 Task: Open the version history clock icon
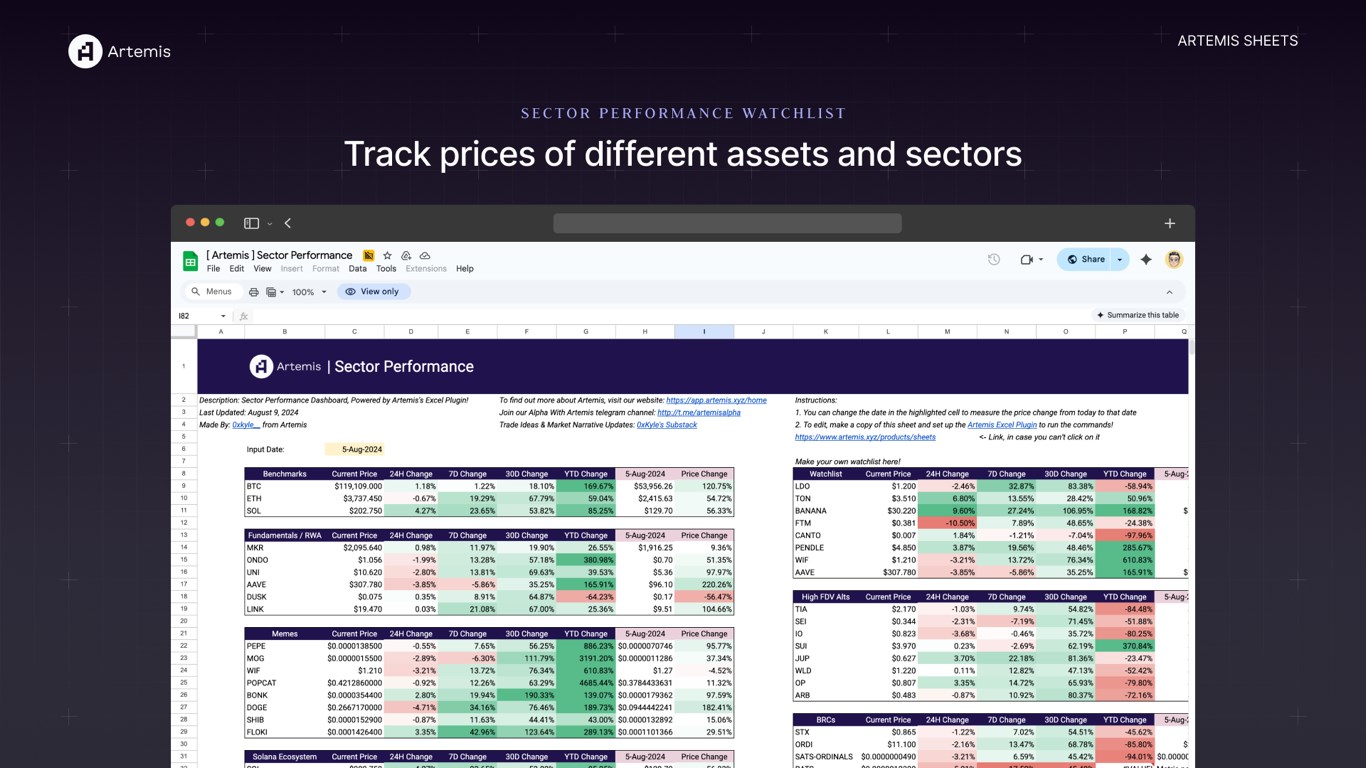click(994, 259)
